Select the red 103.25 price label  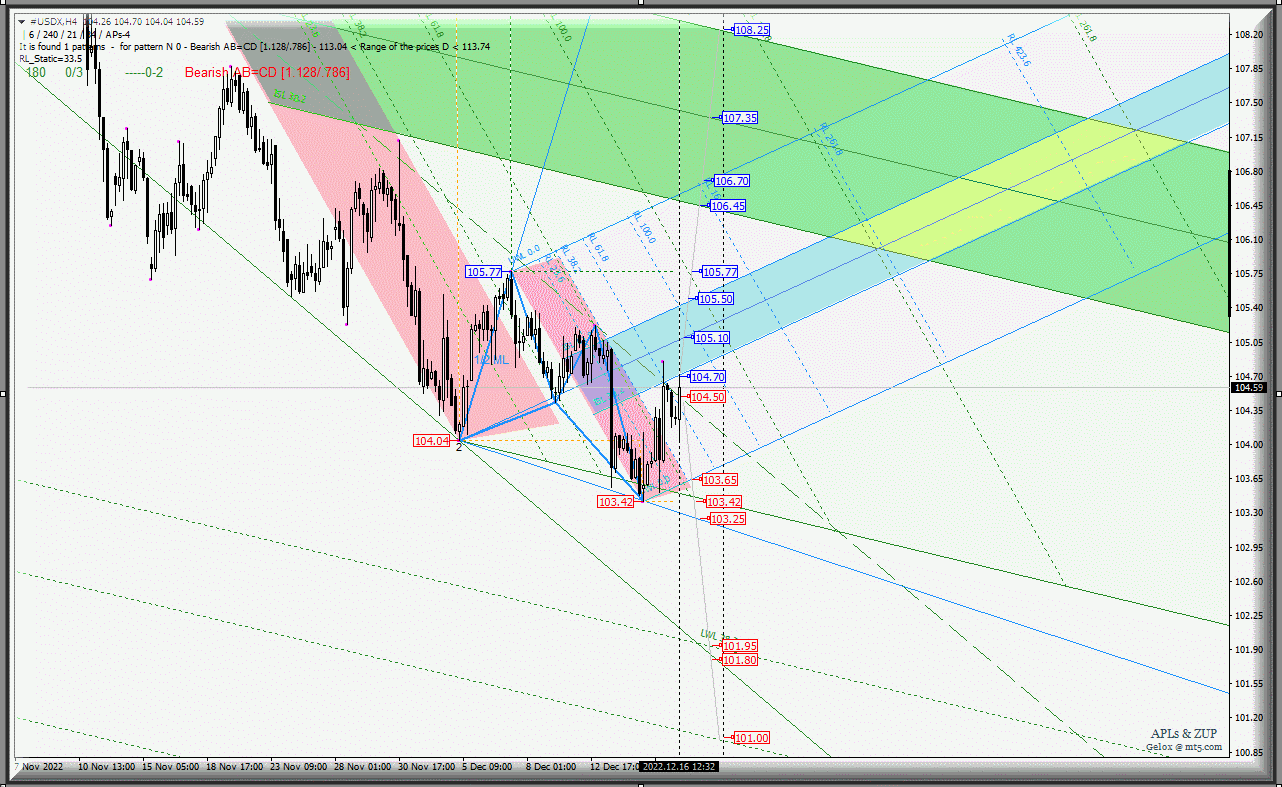[x=727, y=519]
